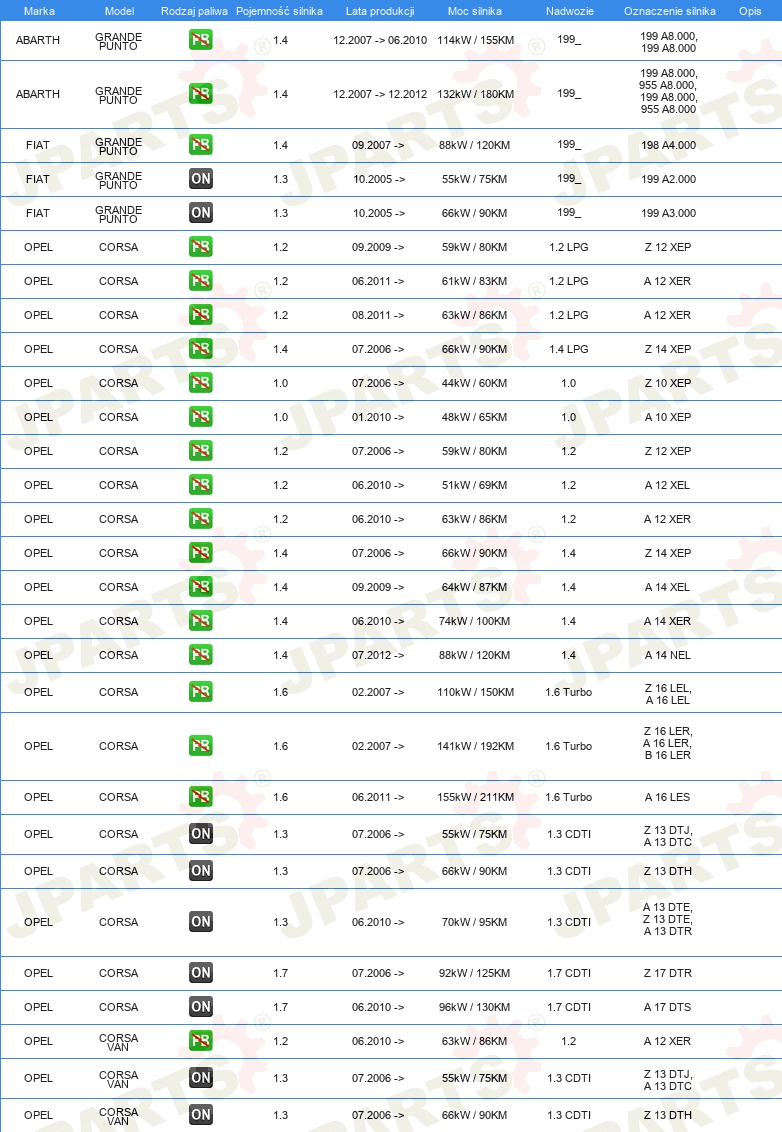Click petrol icon in Corsa 09.2009 1.2 LPG row
782x1132 pixels.
[x=201, y=246]
